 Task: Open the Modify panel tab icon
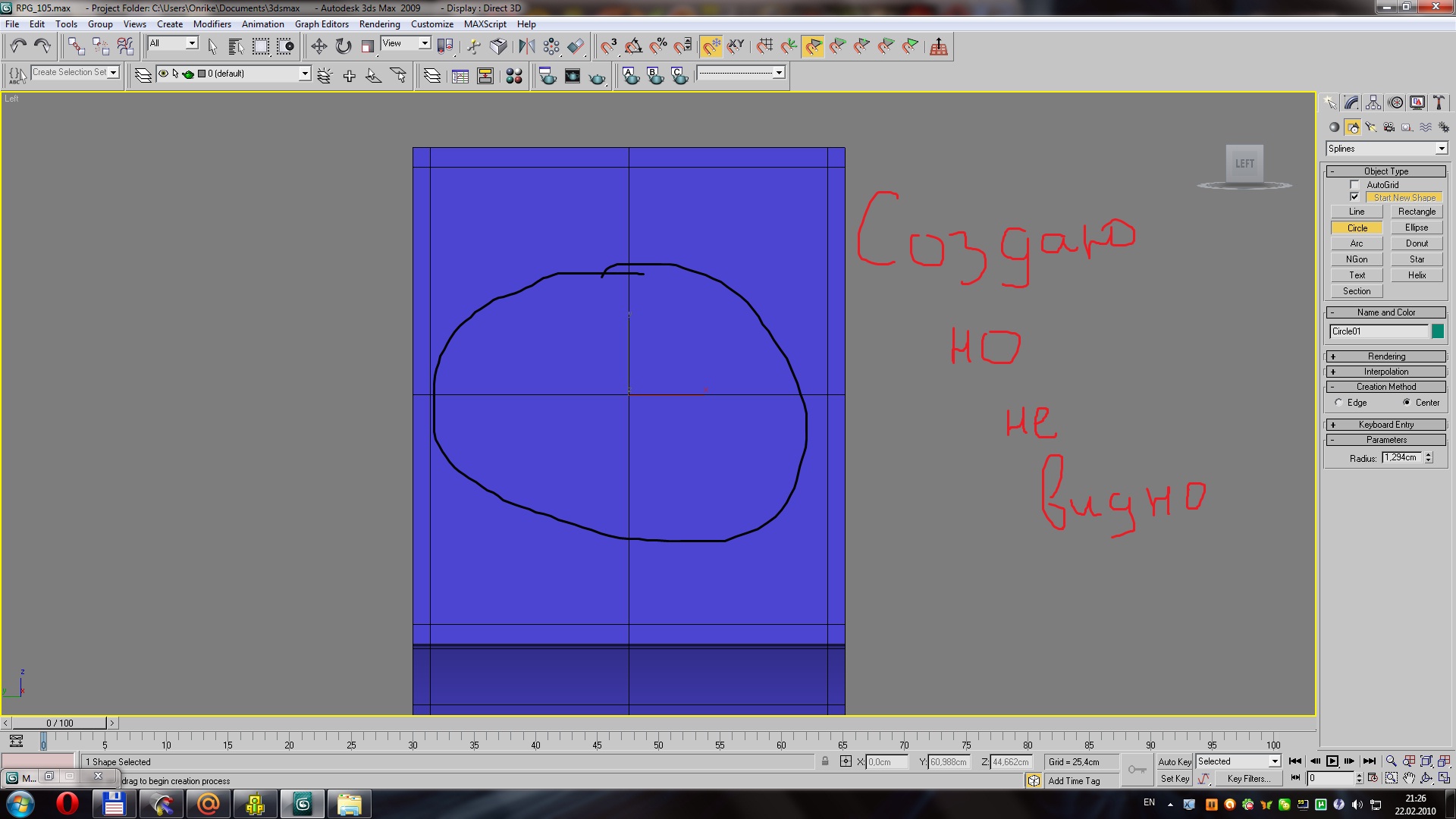1351,102
